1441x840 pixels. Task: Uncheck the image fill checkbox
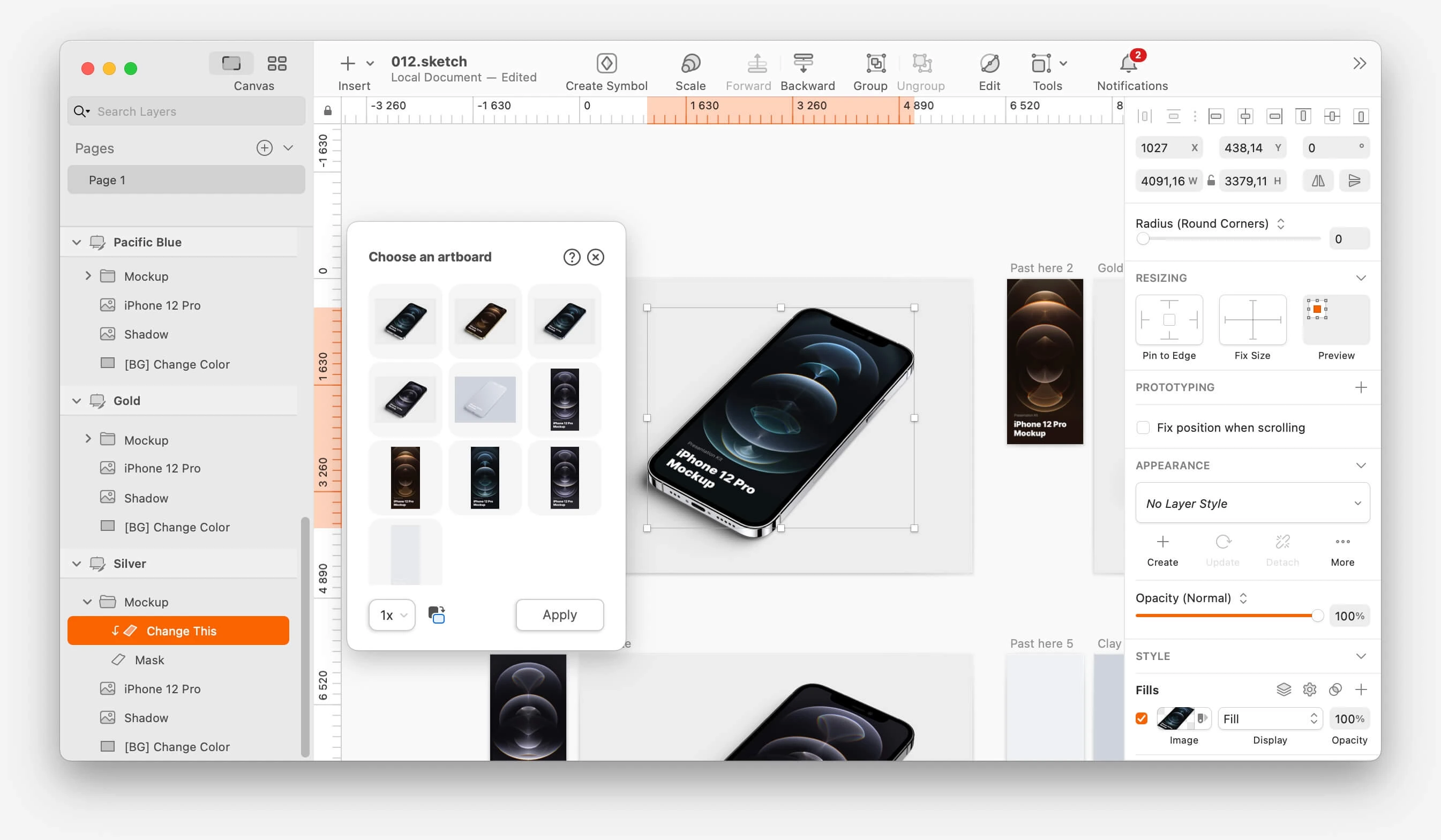tap(1142, 719)
